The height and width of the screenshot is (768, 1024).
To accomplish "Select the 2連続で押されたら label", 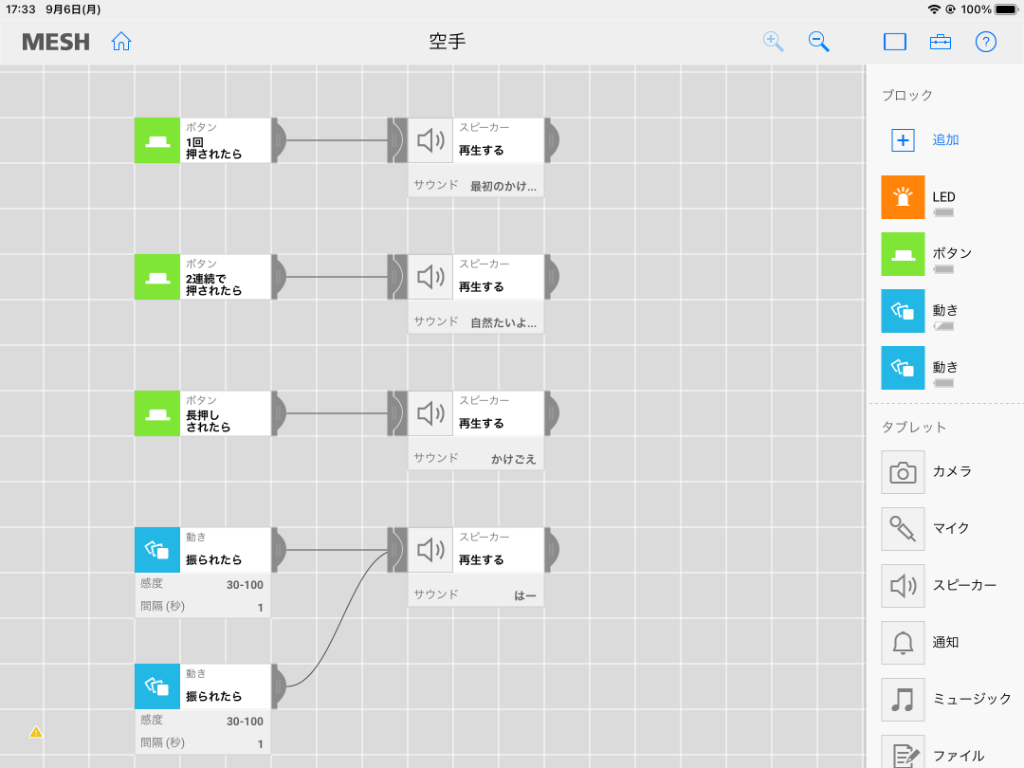I will click(214, 285).
